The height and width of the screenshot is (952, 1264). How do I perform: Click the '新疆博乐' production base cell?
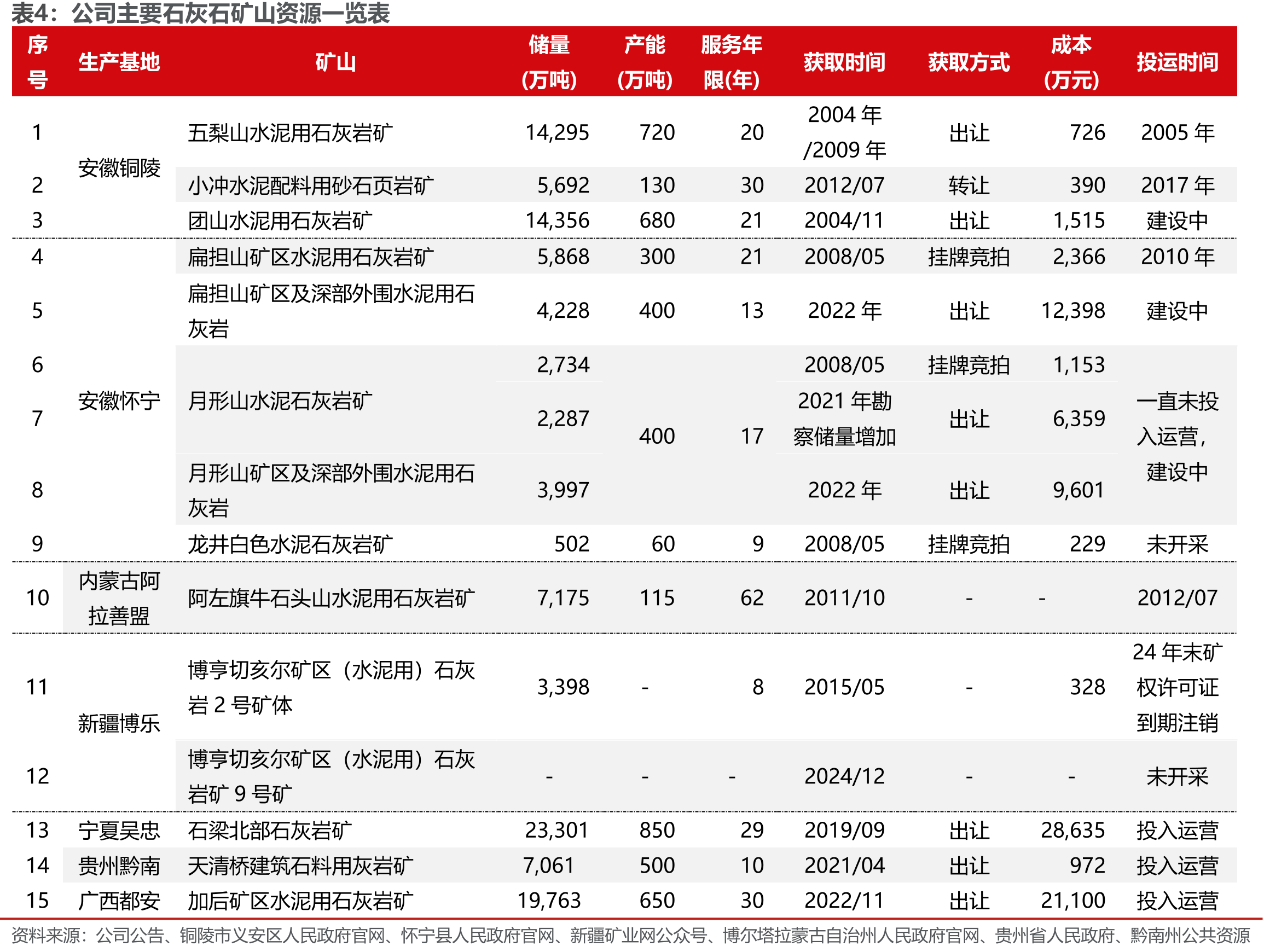(119, 723)
